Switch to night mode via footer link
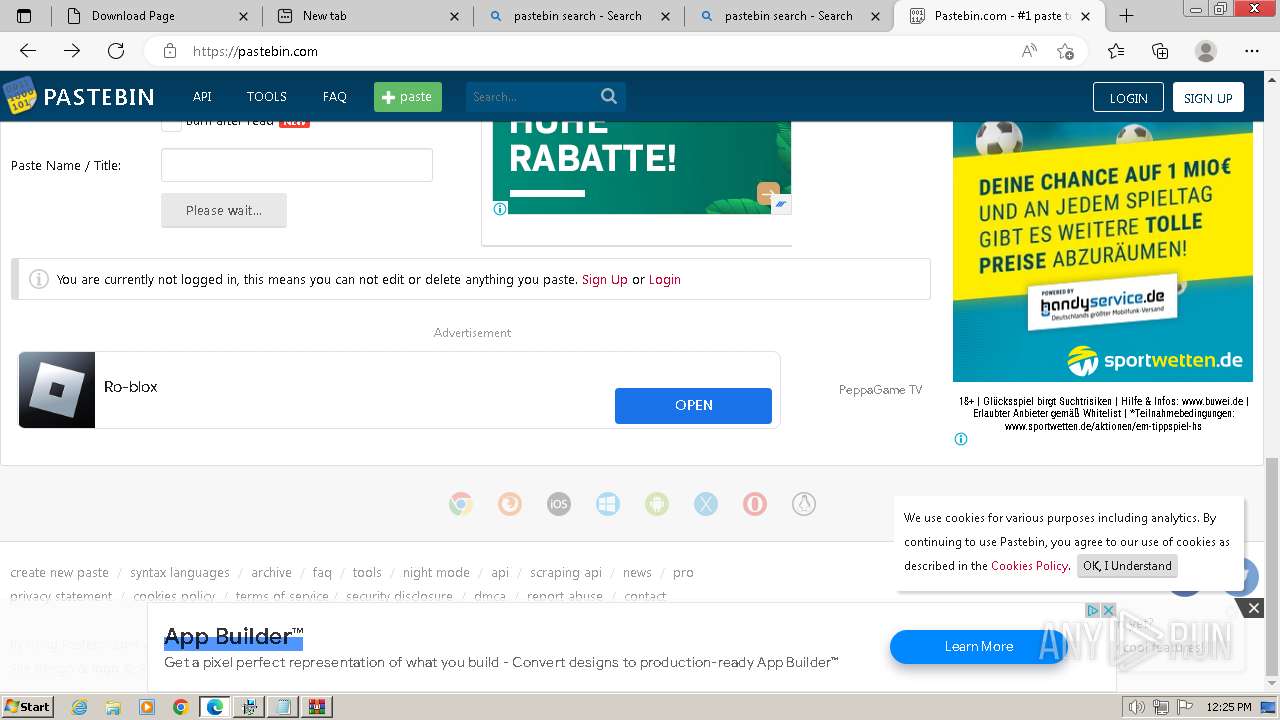The width and height of the screenshot is (1280, 720). click(x=436, y=573)
